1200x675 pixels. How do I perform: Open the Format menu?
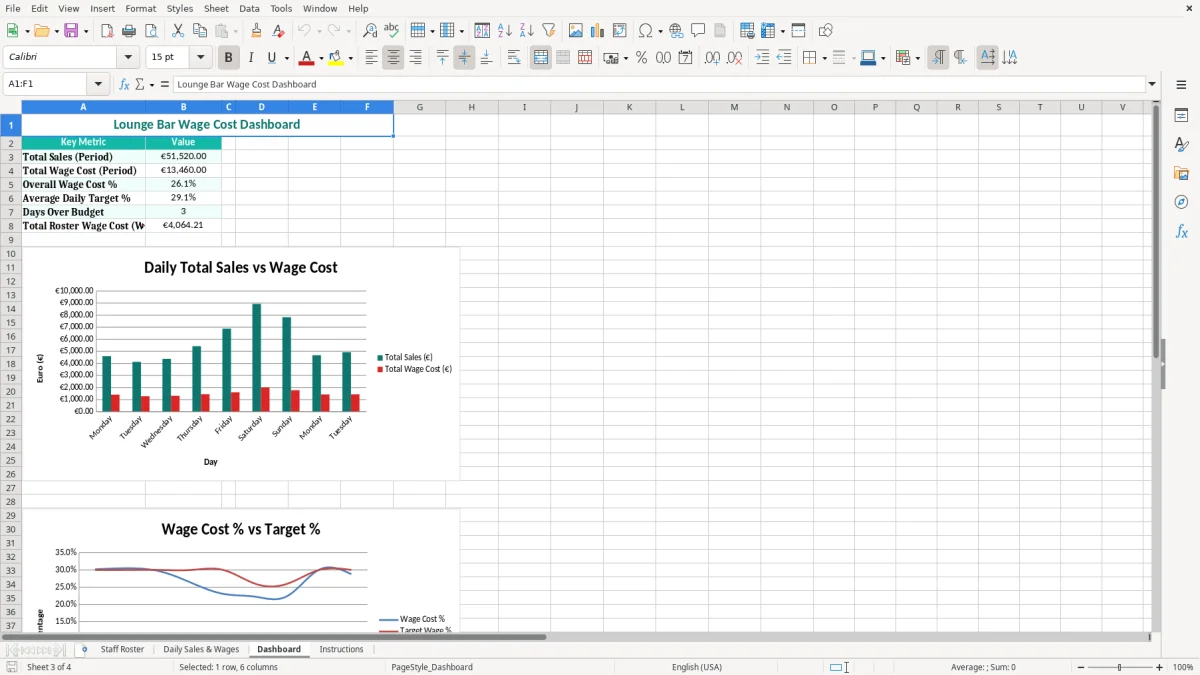[x=140, y=8]
